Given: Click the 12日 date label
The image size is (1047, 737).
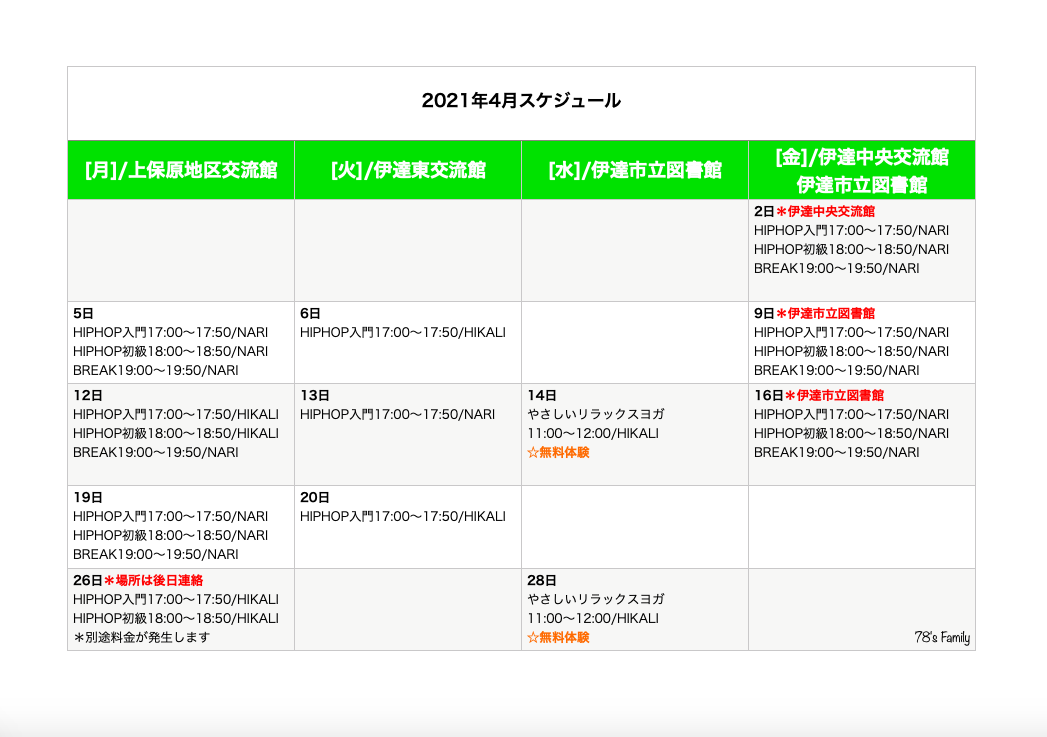Looking at the screenshot, I should coord(87,396).
